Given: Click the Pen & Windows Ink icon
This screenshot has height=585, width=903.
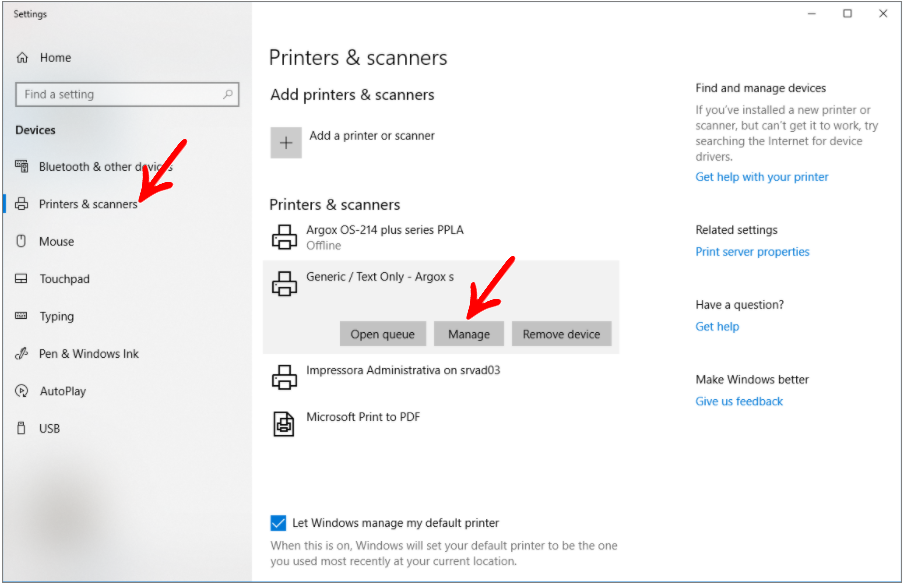Looking at the screenshot, I should (x=21, y=354).
